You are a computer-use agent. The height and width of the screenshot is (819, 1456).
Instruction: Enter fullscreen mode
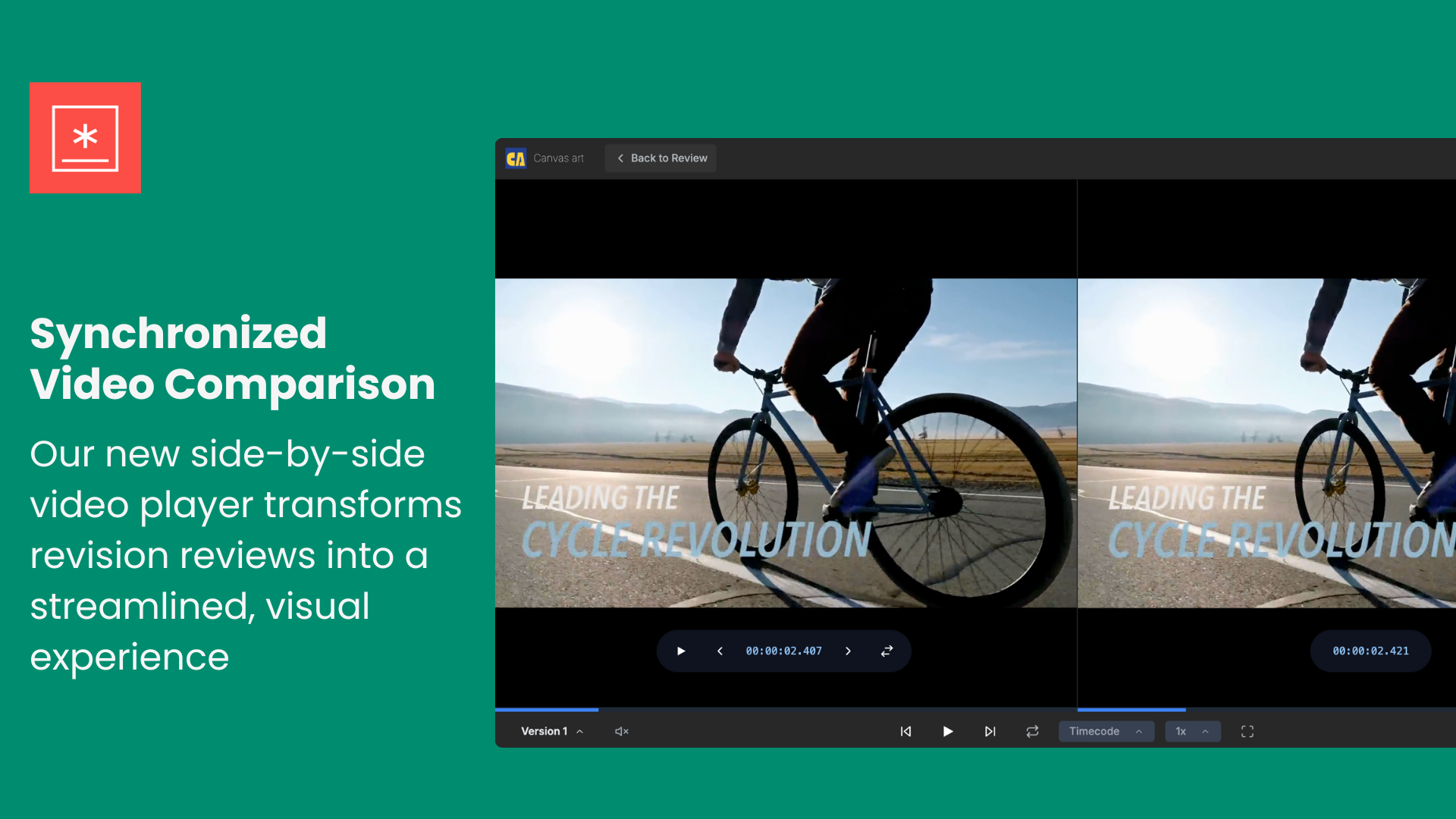(x=1247, y=732)
